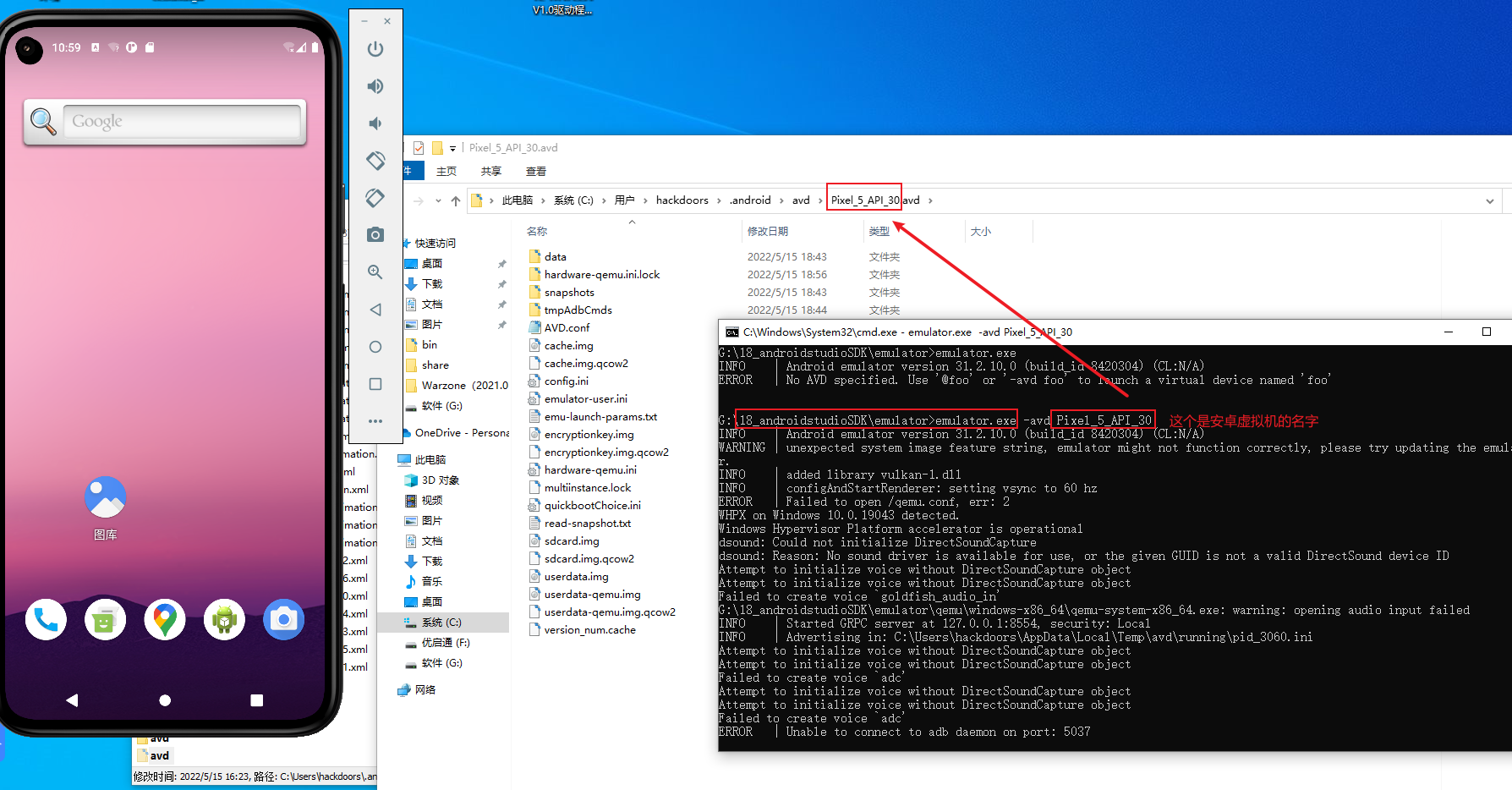Launch the Camera app in phone dock
This screenshot has height=790, width=1512.
284,620
